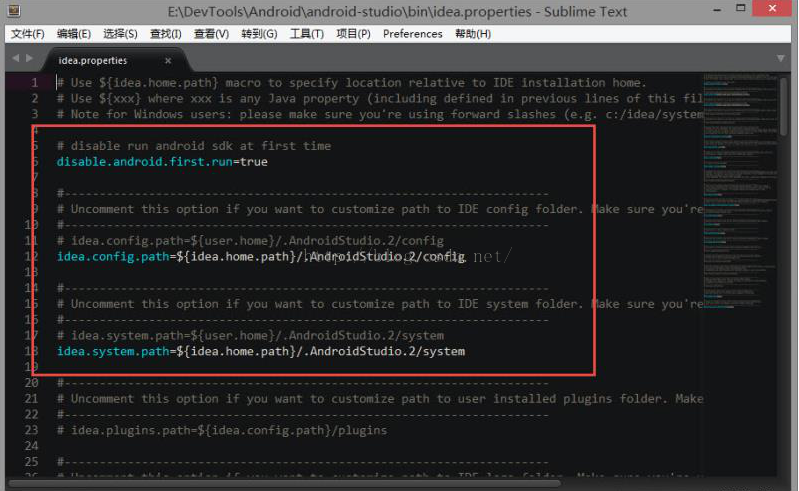Close the idea.properties tab
This screenshot has height=491, width=799.
168,61
